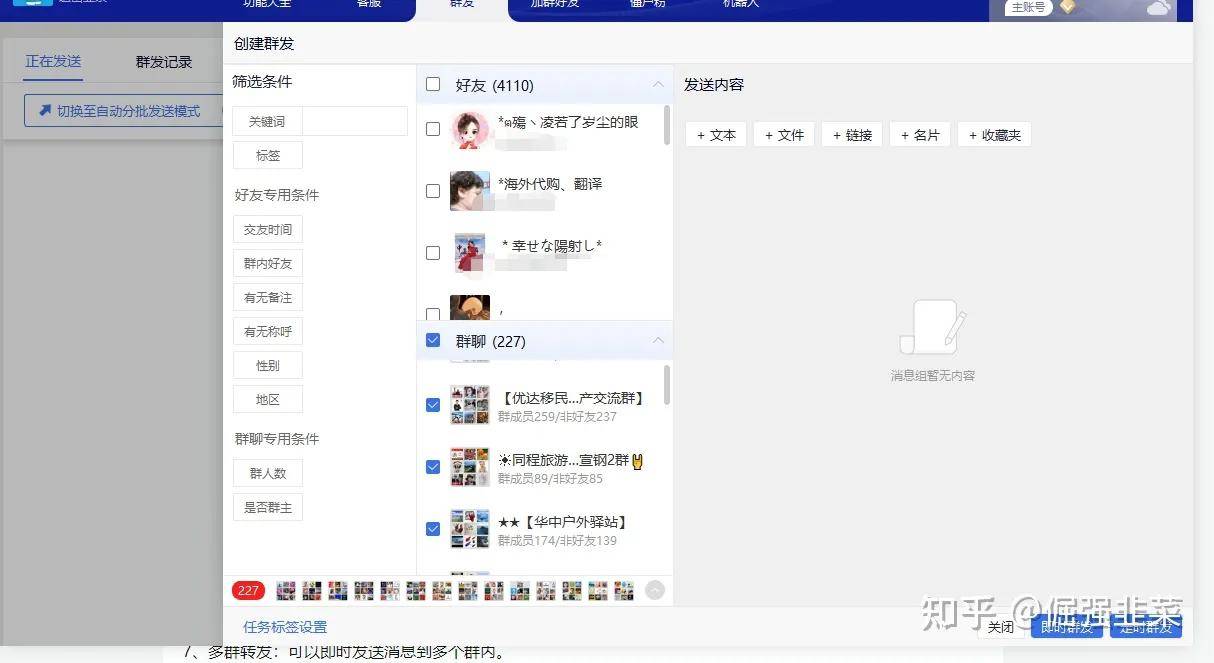Open the 标签 filter
The height and width of the screenshot is (663, 1214).
(x=267, y=155)
